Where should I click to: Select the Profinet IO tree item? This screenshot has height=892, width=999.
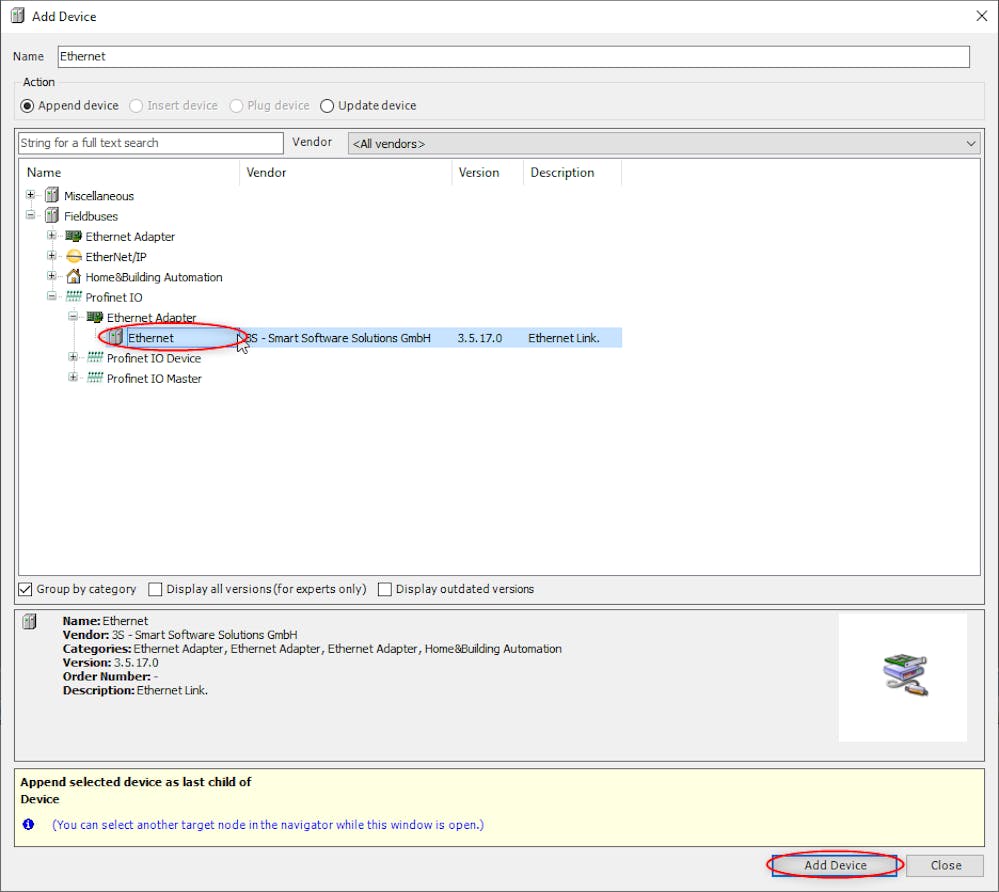[x=113, y=298]
